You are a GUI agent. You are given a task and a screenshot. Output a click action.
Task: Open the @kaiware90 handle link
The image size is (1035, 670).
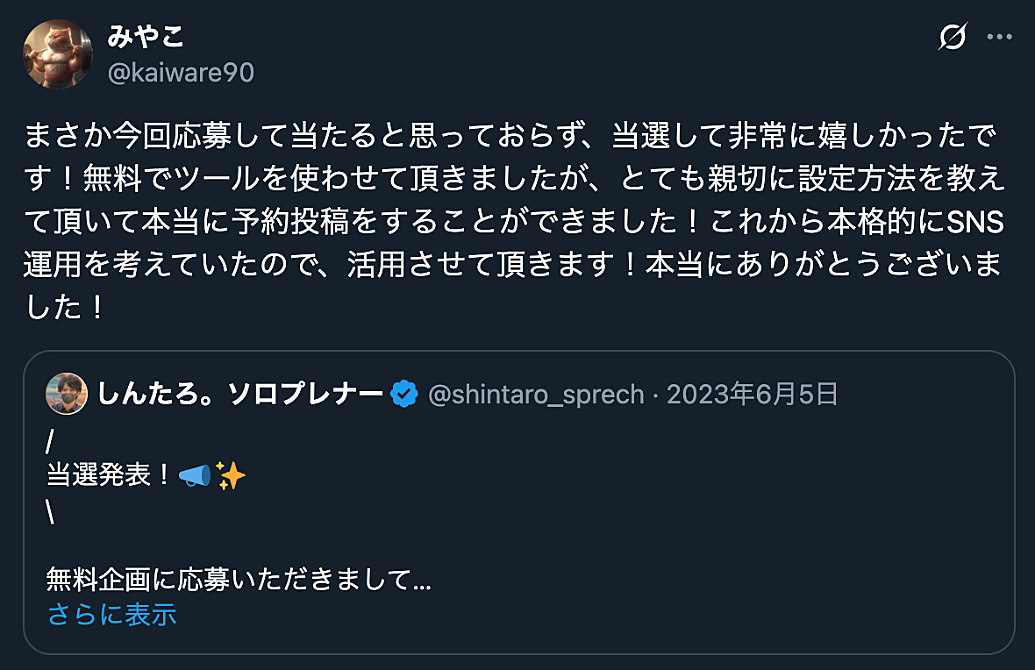[180, 73]
